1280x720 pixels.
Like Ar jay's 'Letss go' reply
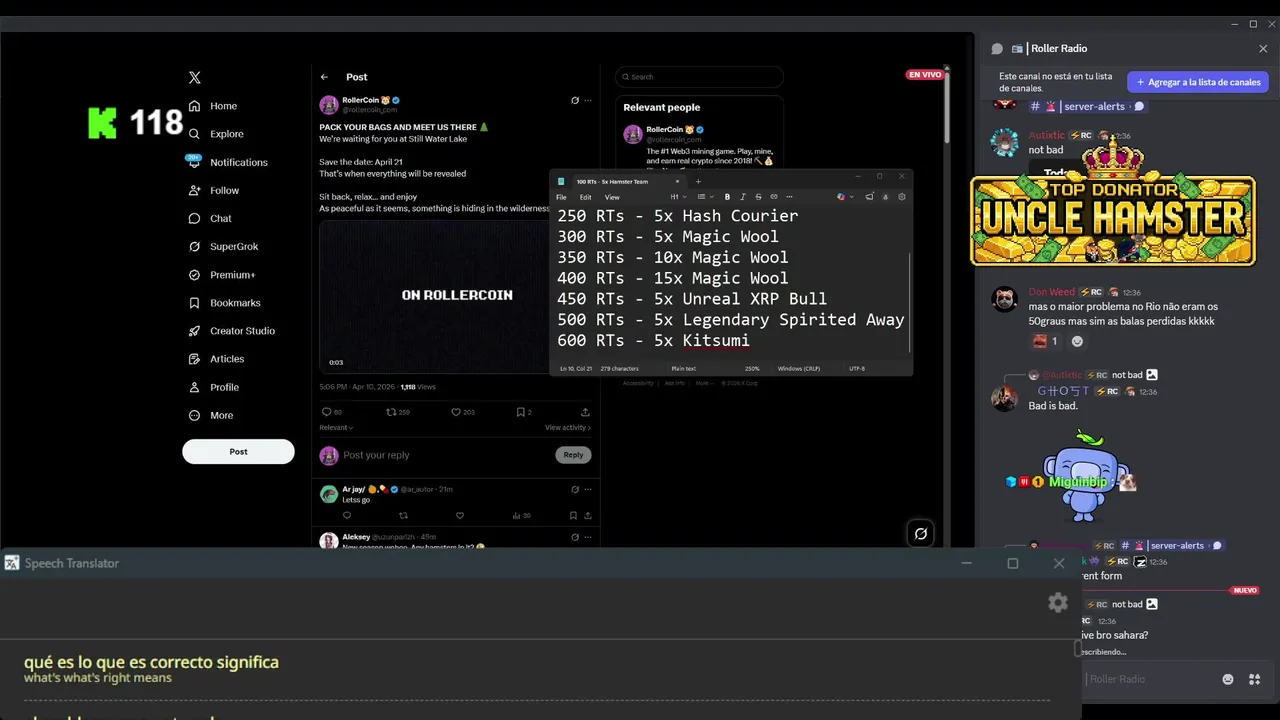click(x=460, y=516)
